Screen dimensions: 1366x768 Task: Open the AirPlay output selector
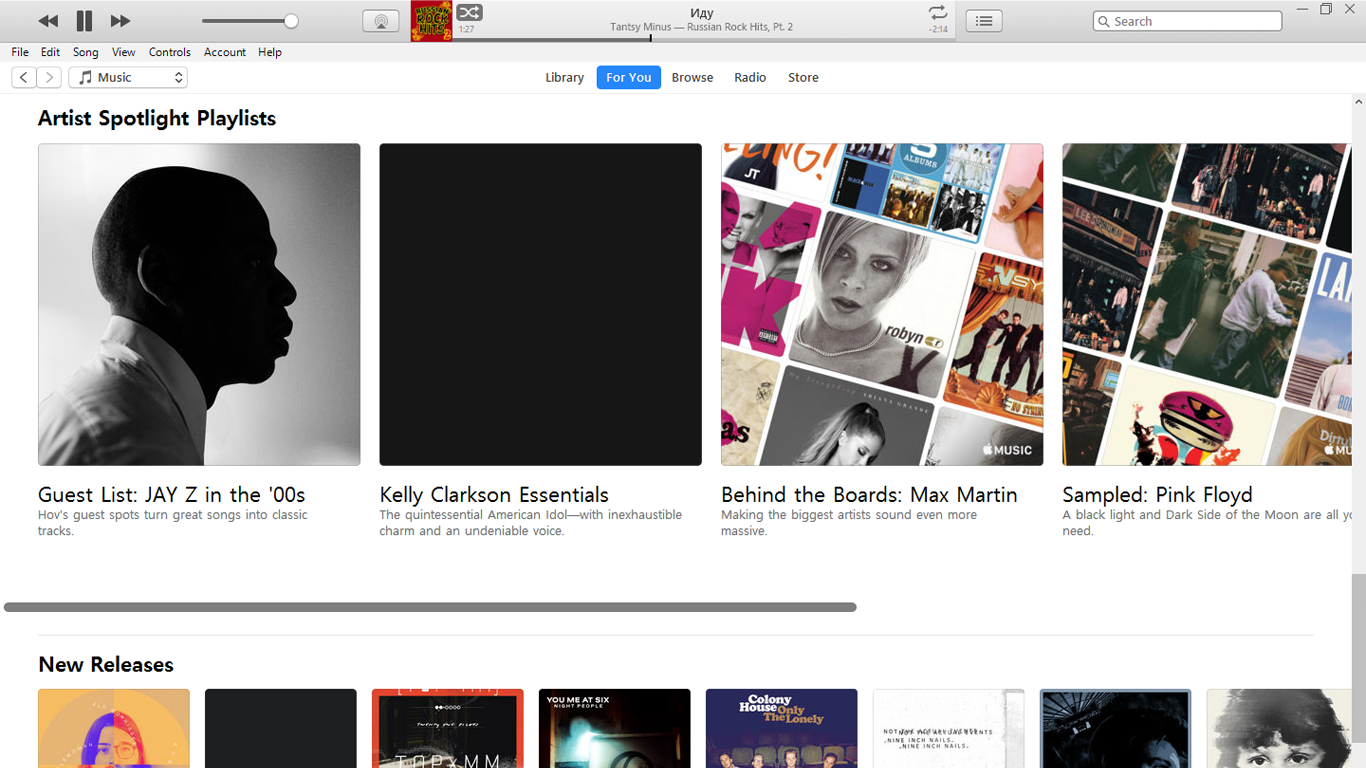coord(381,21)
